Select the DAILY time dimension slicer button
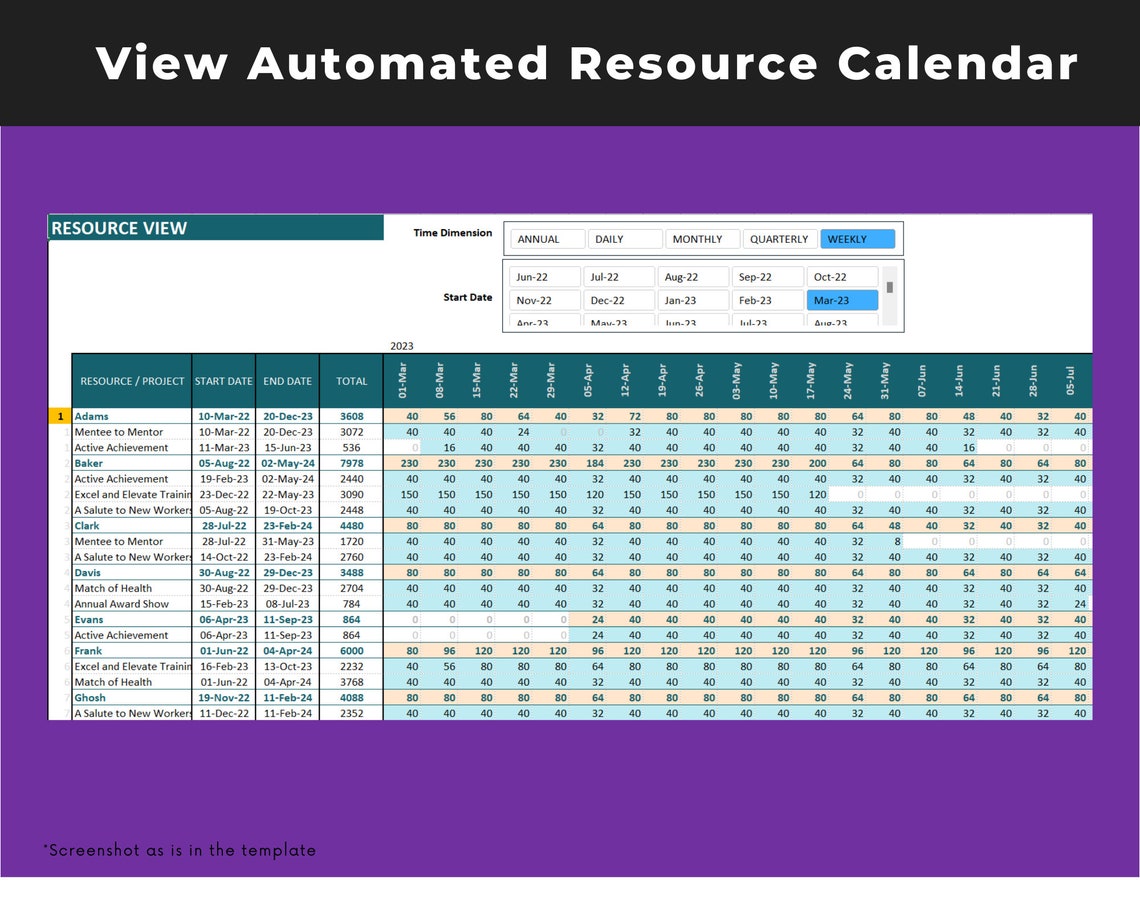 (x=625, y=239)
